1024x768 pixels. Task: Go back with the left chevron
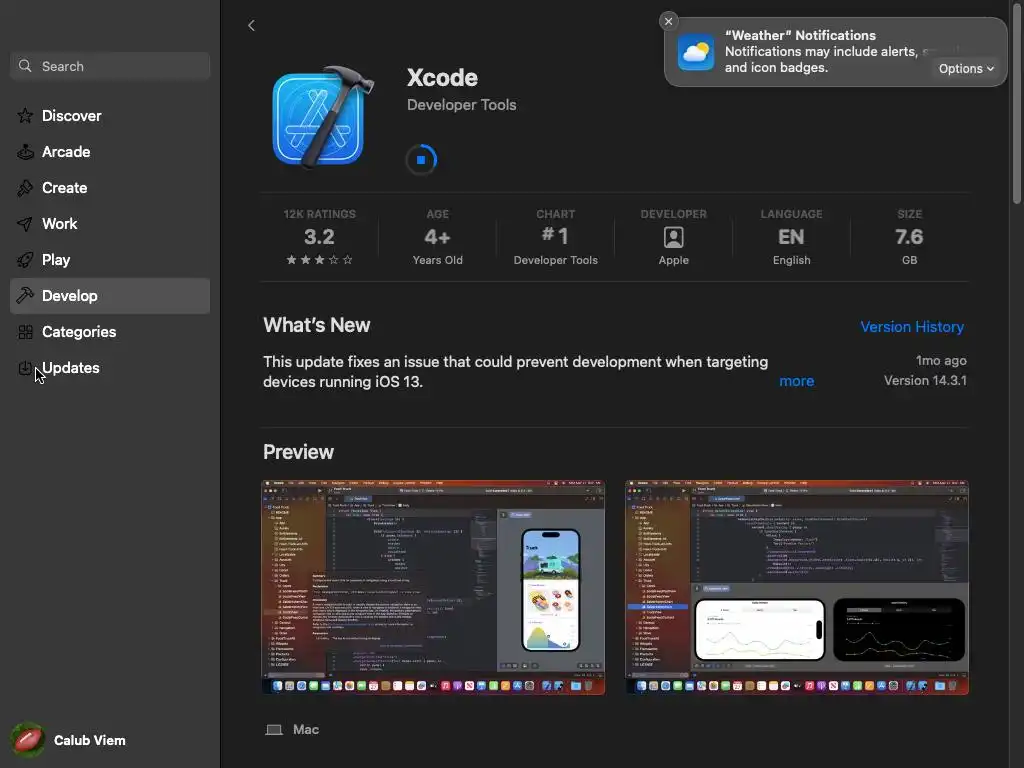pyautogui.click(x=251, y=25)
